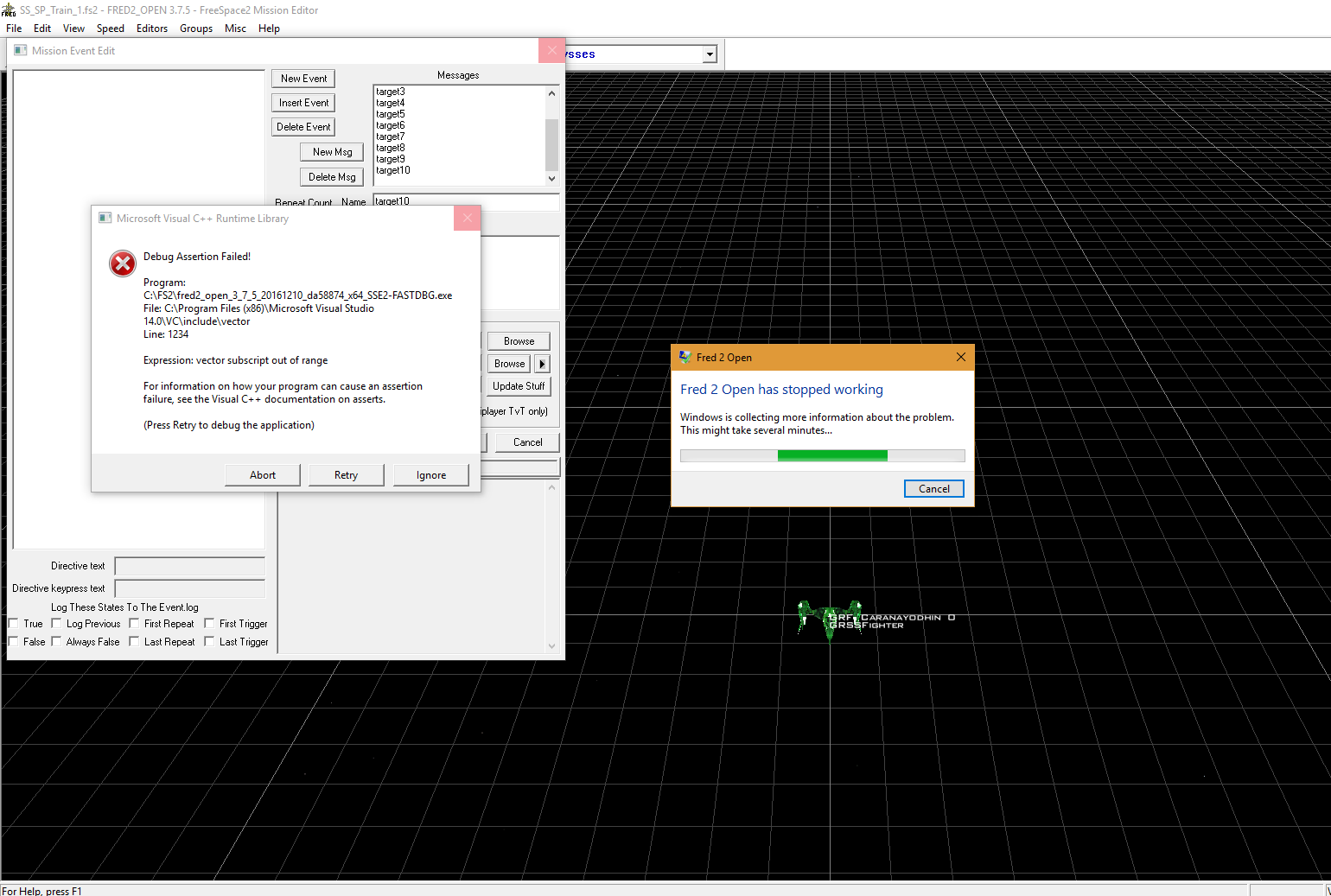The width and height of the screenshot is (1331, 896).
Task: Click the Mission Event Edit window icon
Action: [x=21, y=51]
